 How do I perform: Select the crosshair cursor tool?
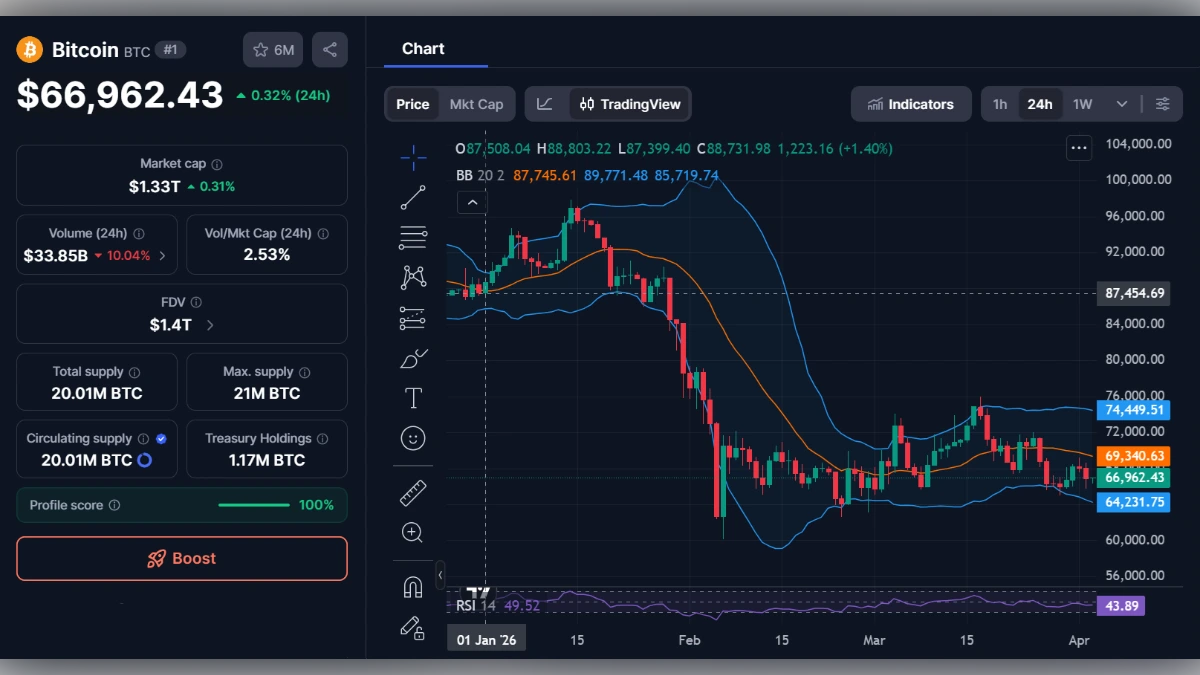[x=413, y=157]
